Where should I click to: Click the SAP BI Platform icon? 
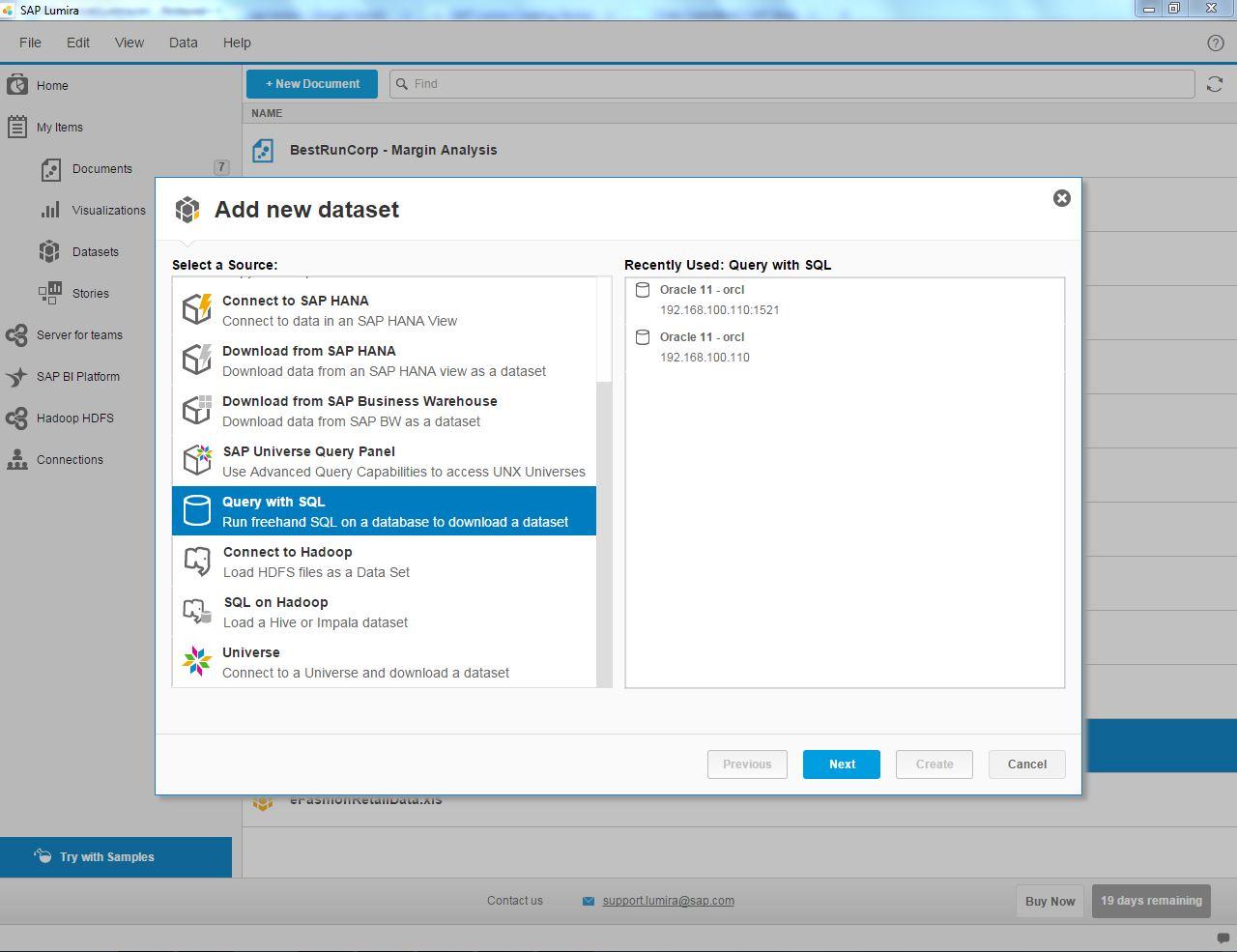coord(16,376)
